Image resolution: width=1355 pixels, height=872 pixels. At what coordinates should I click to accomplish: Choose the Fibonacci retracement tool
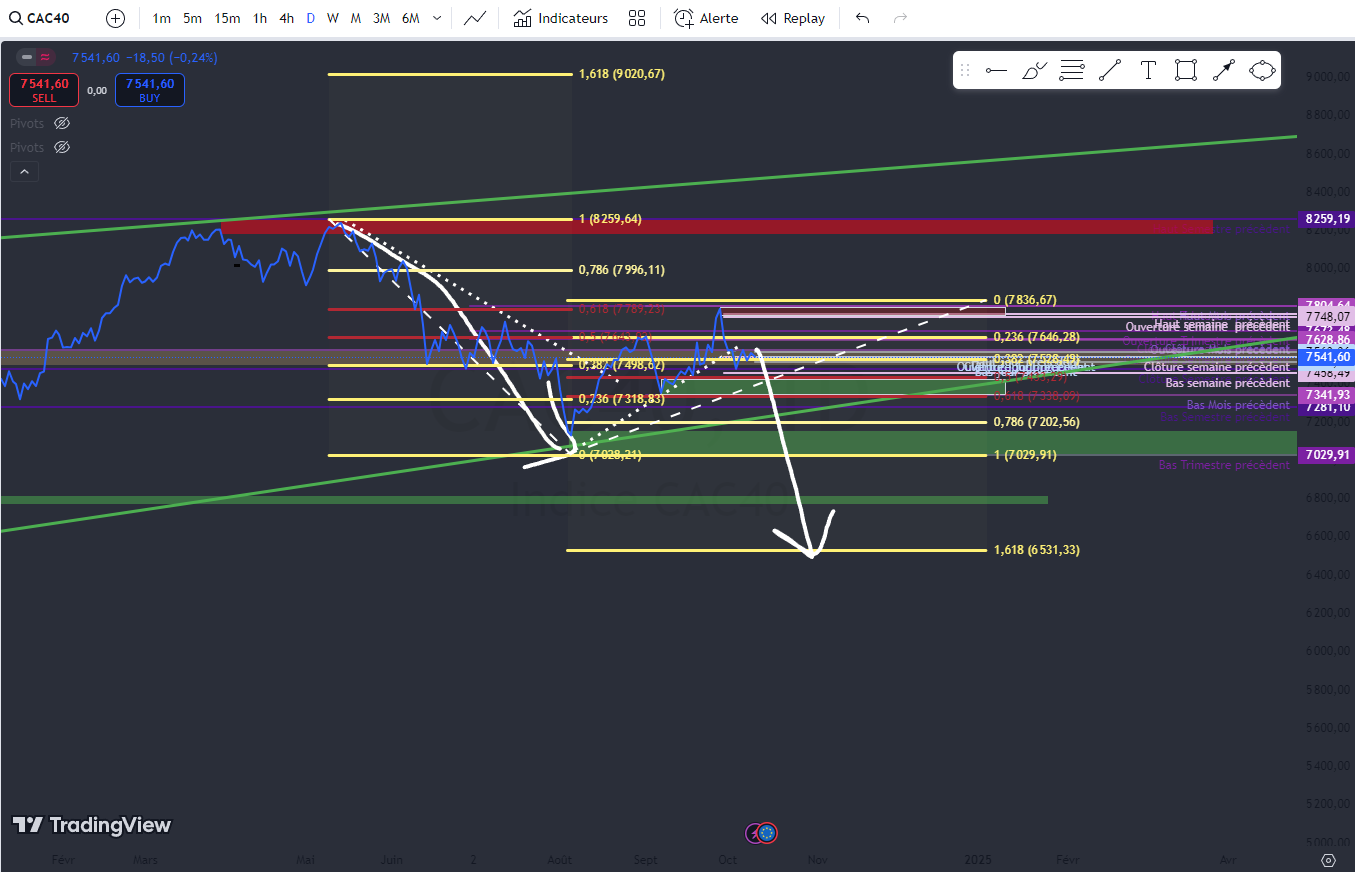1072,70
